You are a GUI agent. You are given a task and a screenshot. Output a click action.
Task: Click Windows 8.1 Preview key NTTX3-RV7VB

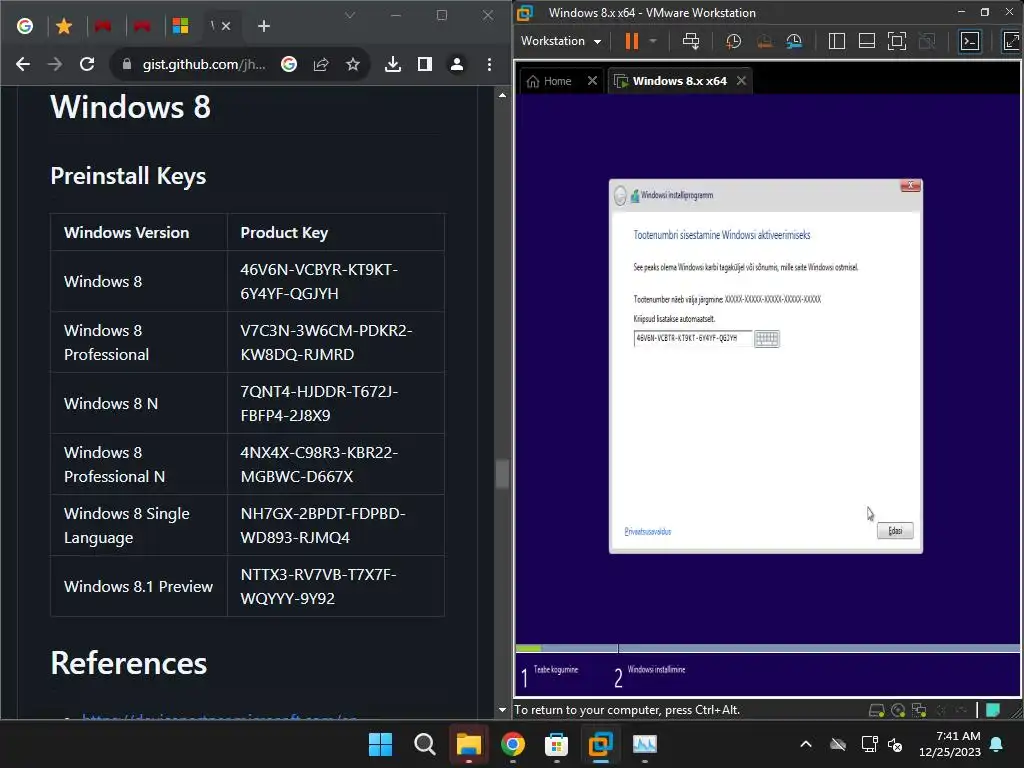tap(318, 586)
